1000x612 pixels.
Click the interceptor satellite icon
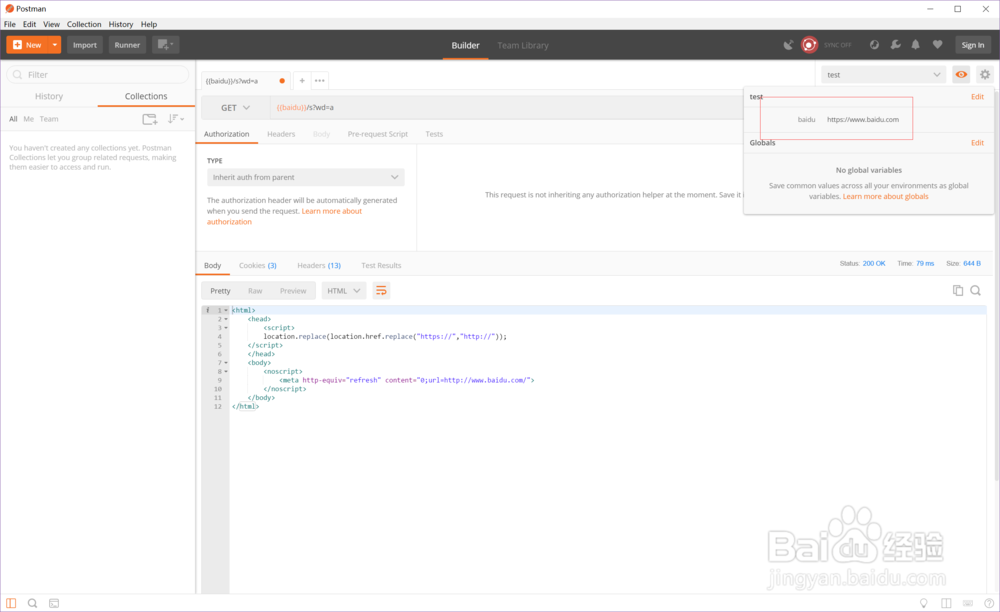[789, 45]
